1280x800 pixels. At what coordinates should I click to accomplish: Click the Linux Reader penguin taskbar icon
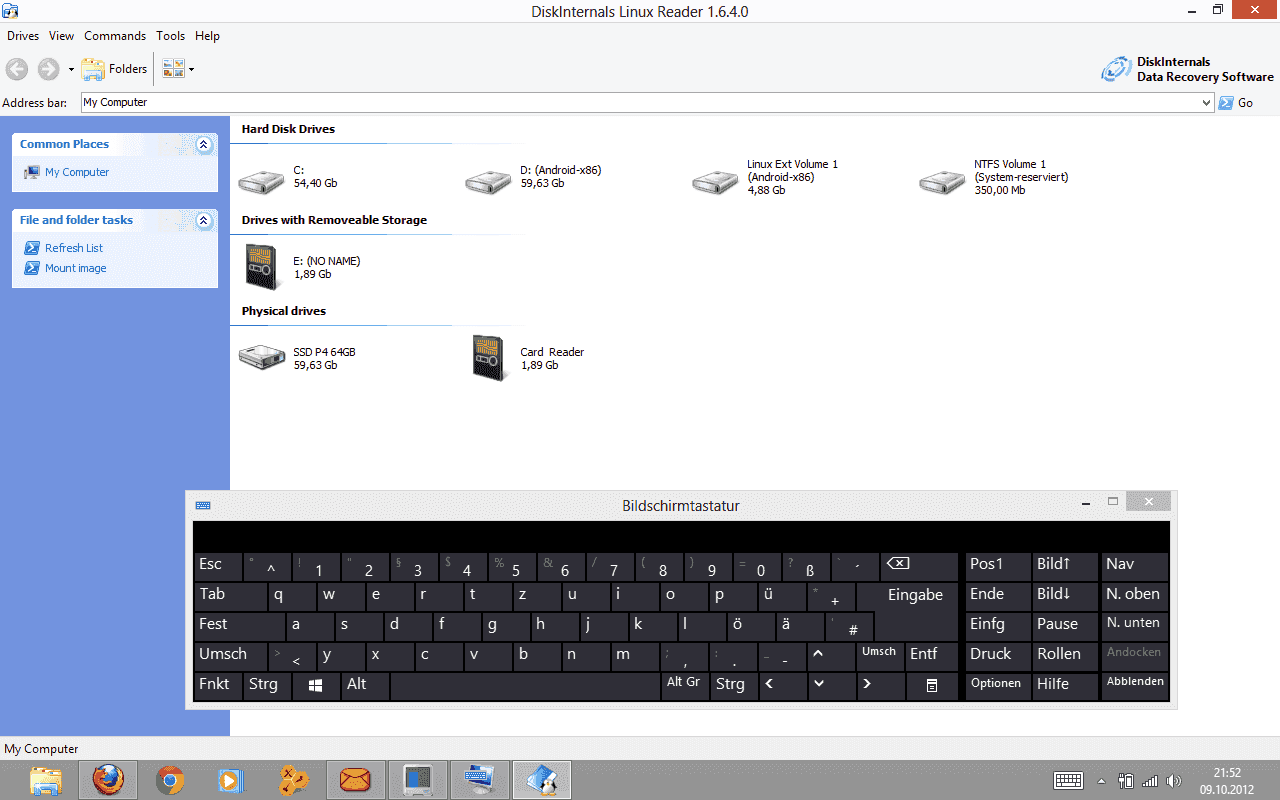coord(542,780)
